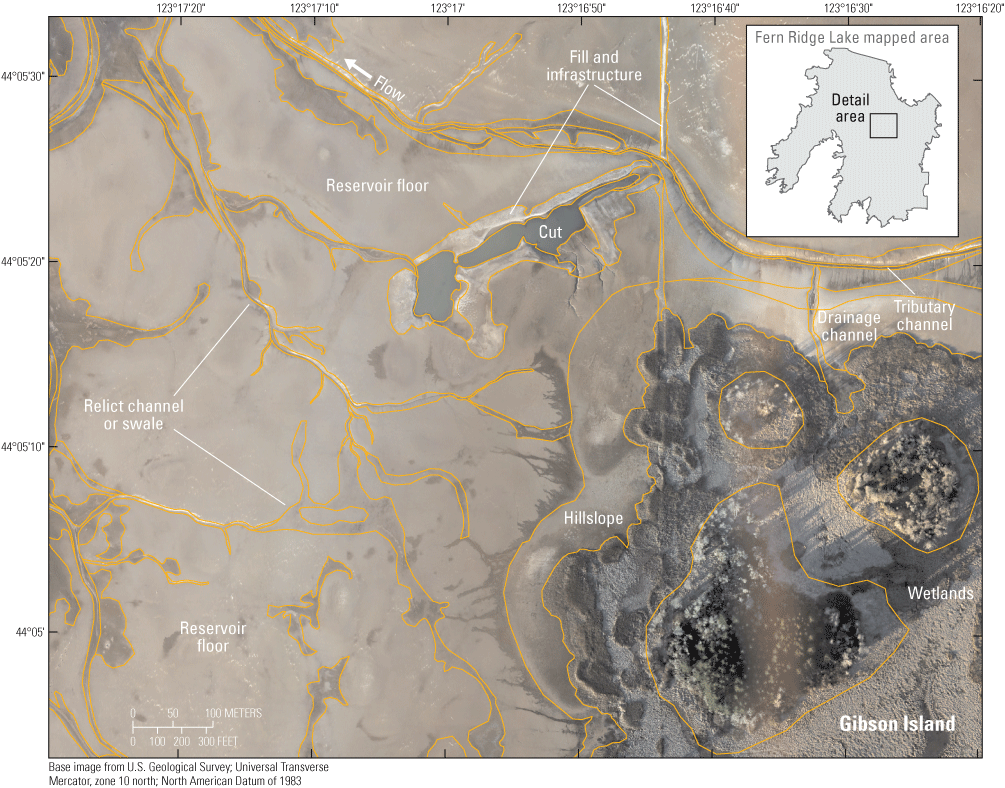The width and height of the screenshot is (1005, 788).
Task: Open the lower Reservoir floor label
Action: click(x=213, y=637)
